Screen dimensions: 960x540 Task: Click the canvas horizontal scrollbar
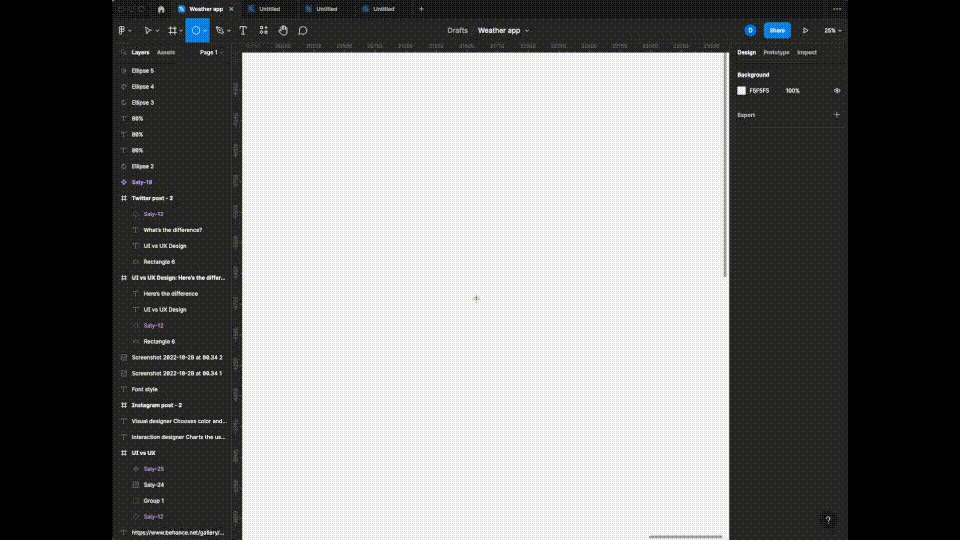[x=686, y=537]
